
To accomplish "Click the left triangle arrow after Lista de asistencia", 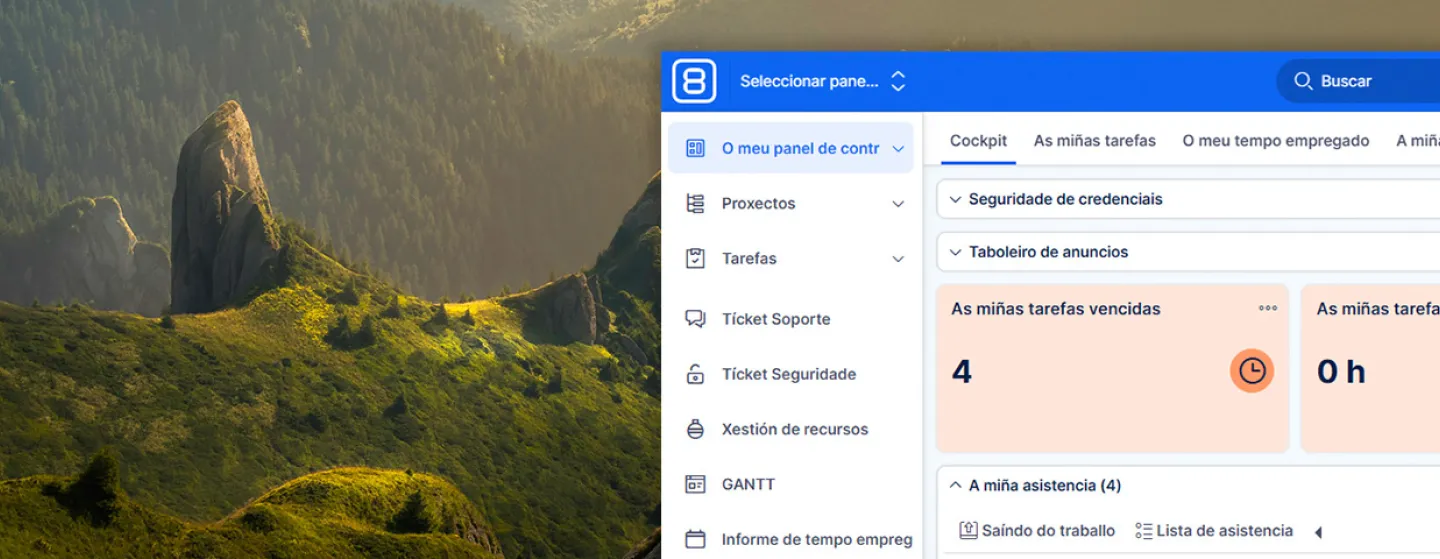I will tap(1318, 532).
